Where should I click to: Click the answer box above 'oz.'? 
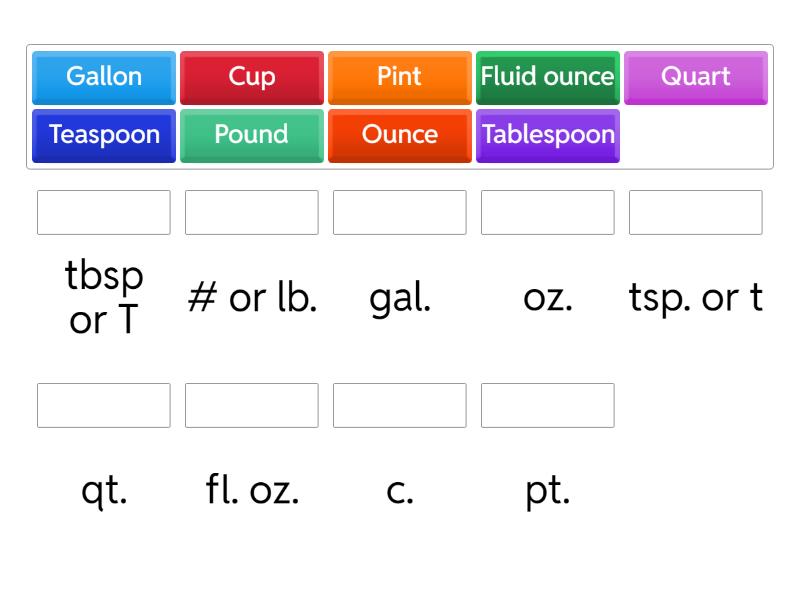pyautogui.click(x=547, y=212)
